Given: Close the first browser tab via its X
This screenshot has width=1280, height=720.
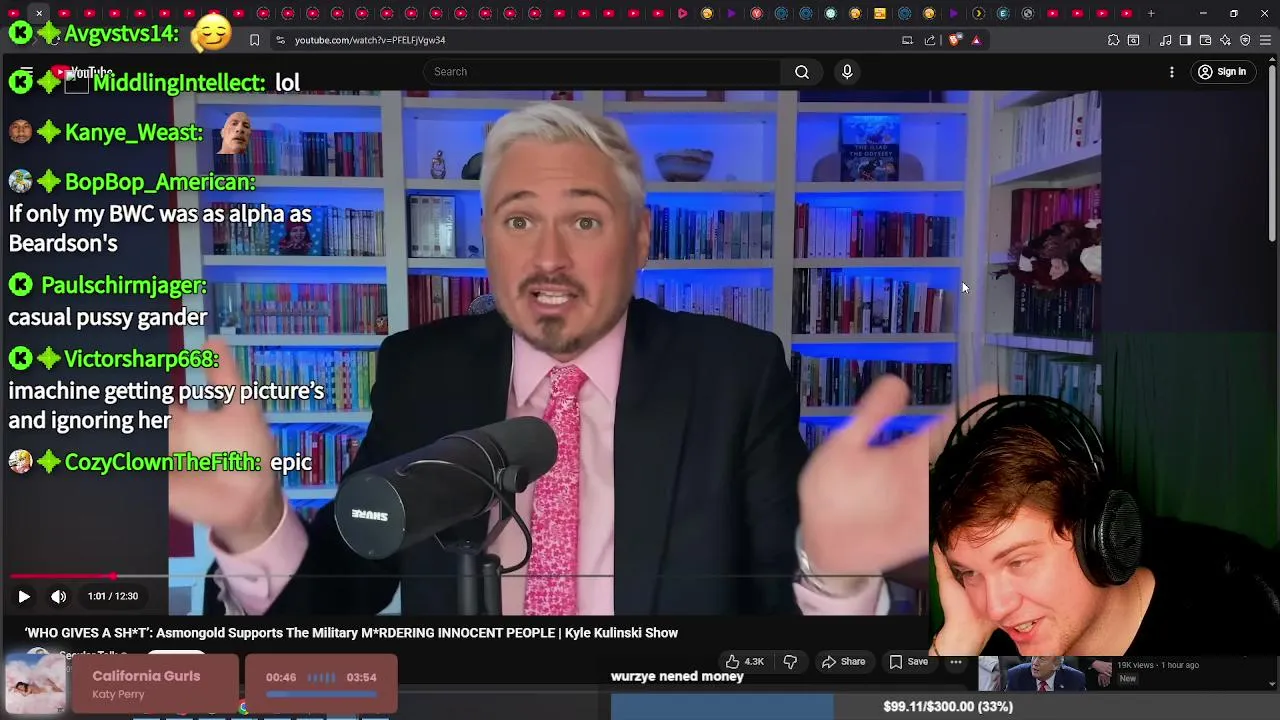Looking at the screenshot, I should tap(39, 14).
